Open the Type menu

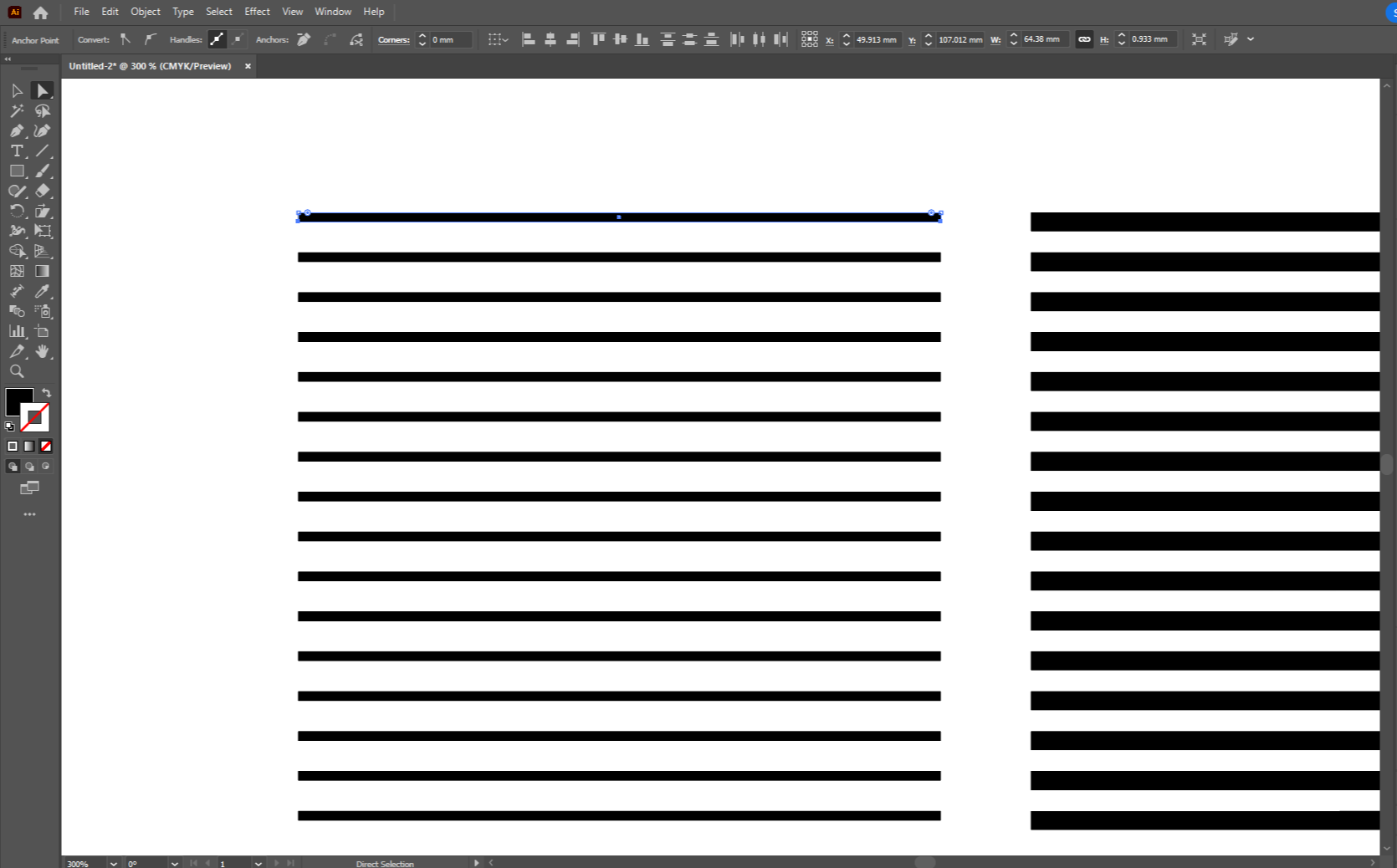(x=183, y=12)
